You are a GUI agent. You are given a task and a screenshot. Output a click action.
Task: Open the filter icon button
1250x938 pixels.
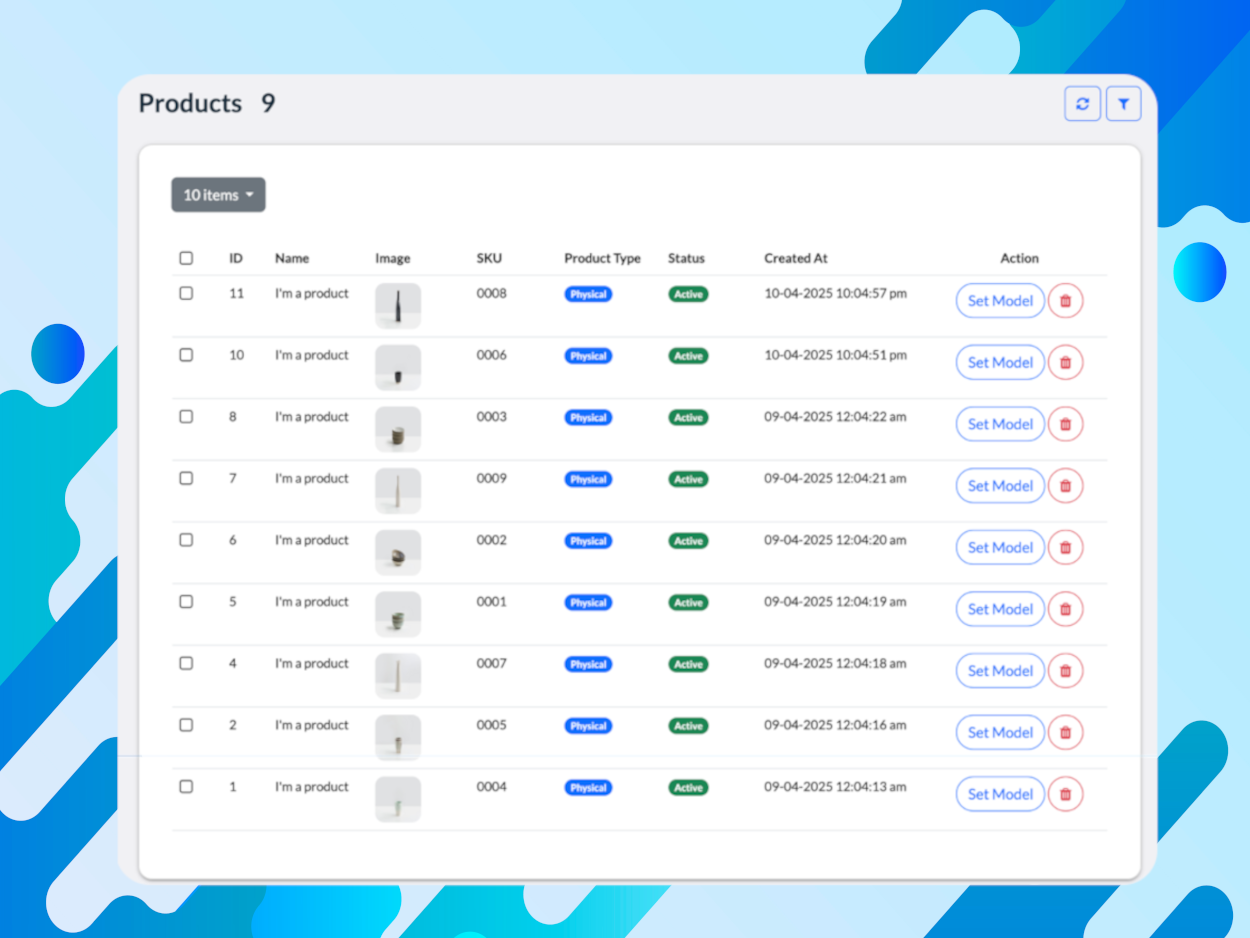(1124, 103)
